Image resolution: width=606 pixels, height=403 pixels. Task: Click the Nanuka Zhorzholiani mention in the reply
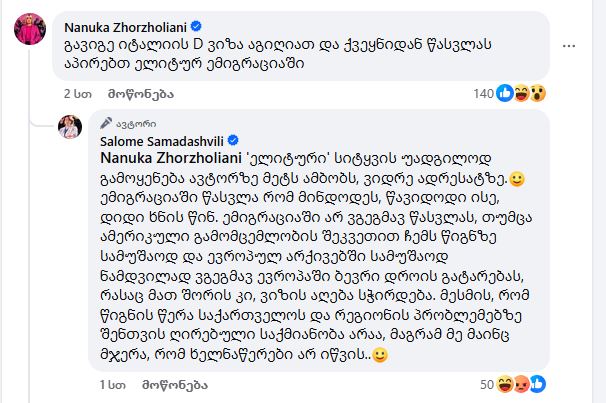(x=169, y=158)
